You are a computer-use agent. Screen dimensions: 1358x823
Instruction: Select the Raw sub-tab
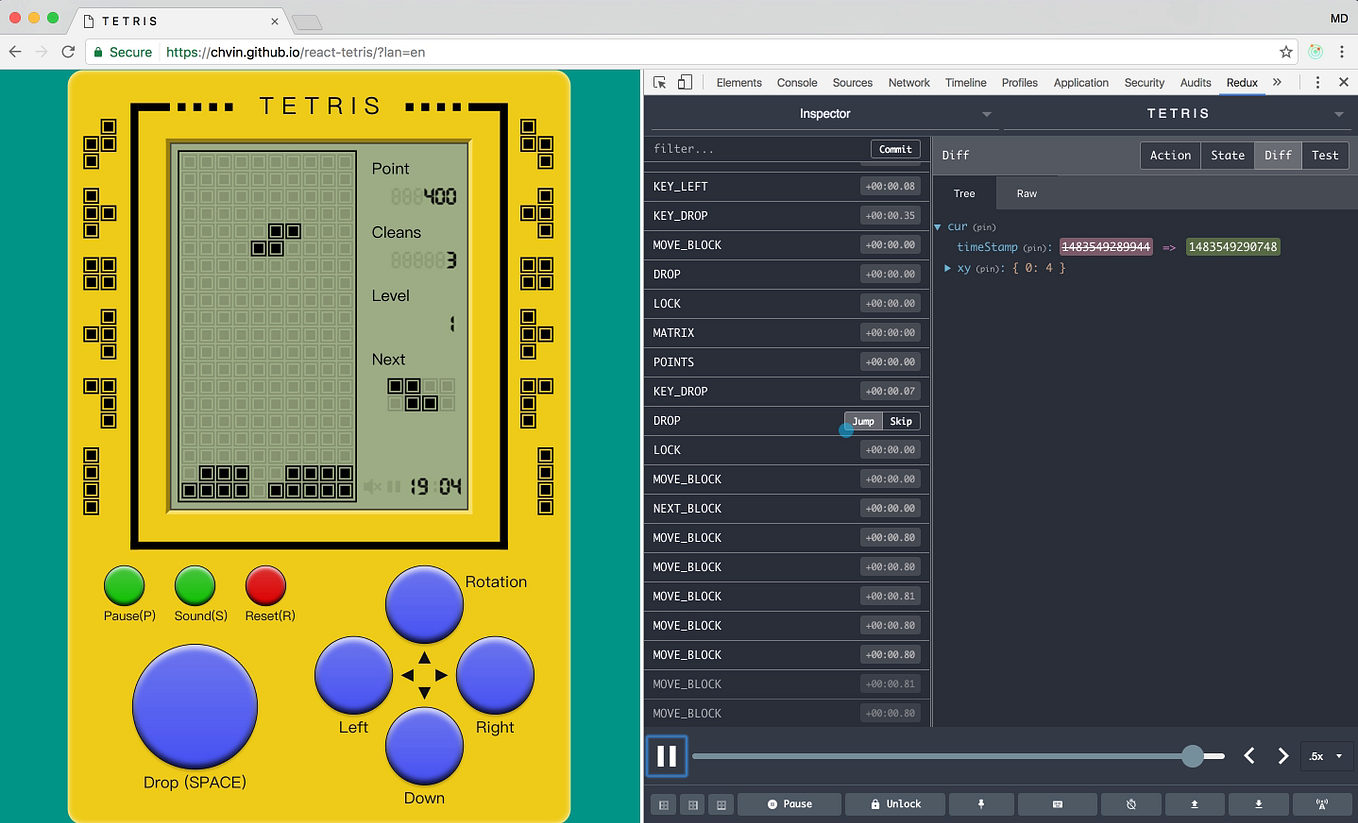click(x=1027, y=193)
